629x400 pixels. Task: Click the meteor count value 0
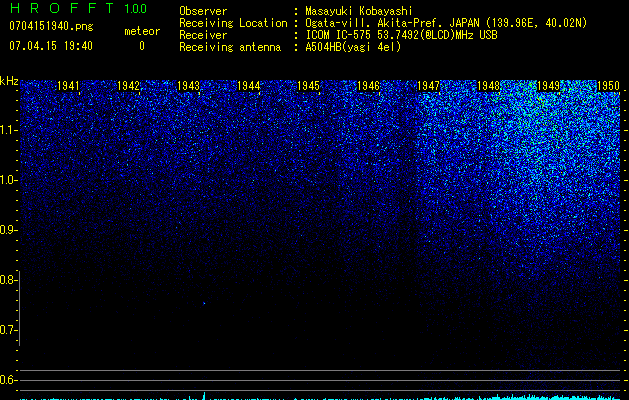[x=142, y=46]
